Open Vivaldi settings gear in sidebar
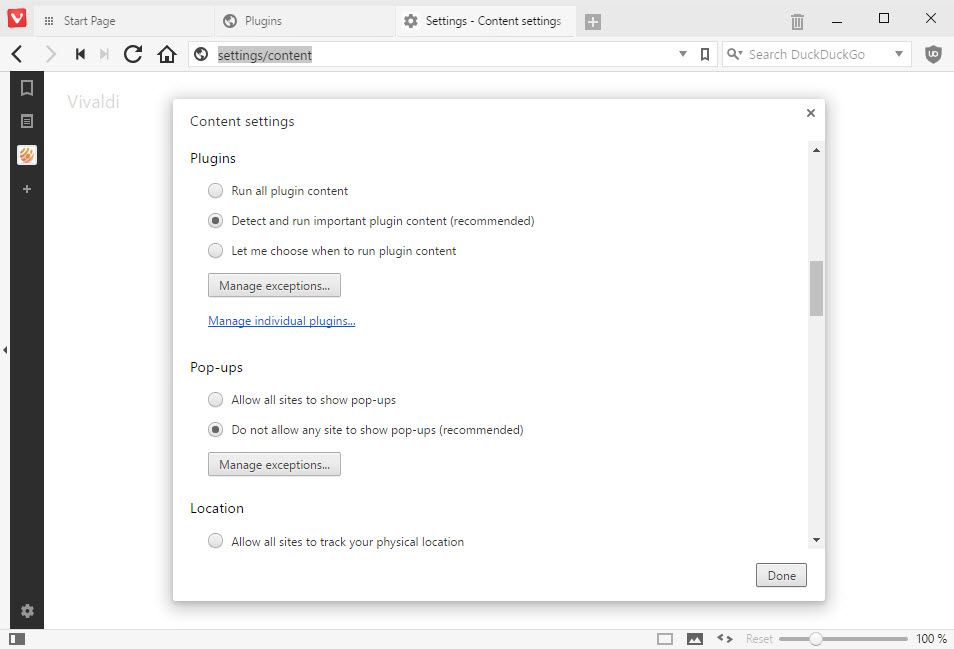Image resolution: width=954 pixels, height=649 pixels. coord(27,611)
